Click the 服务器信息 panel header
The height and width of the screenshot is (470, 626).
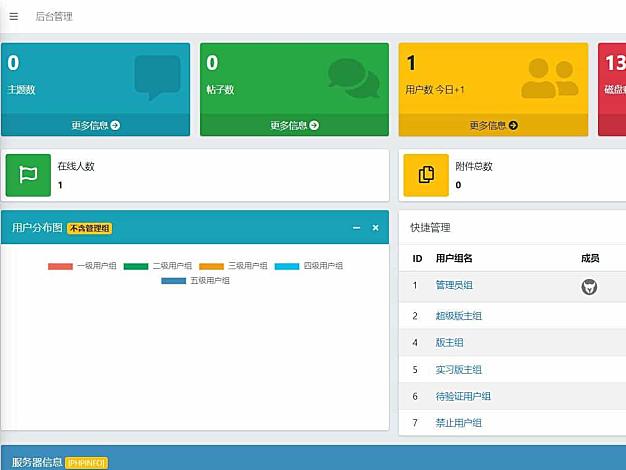point(313,458)
